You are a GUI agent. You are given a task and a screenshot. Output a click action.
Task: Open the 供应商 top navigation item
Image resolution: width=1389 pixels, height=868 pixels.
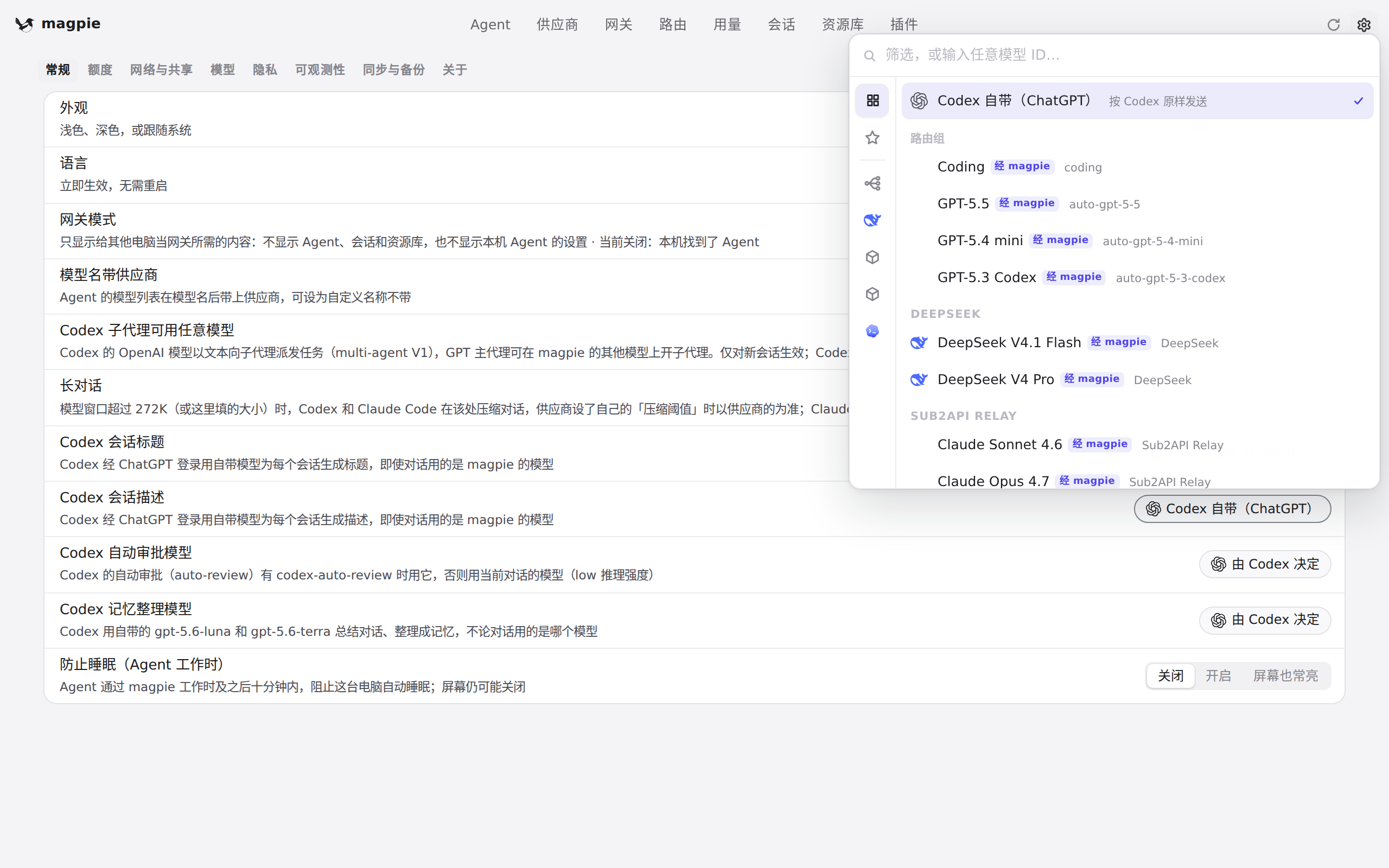[x=557, y=25]
